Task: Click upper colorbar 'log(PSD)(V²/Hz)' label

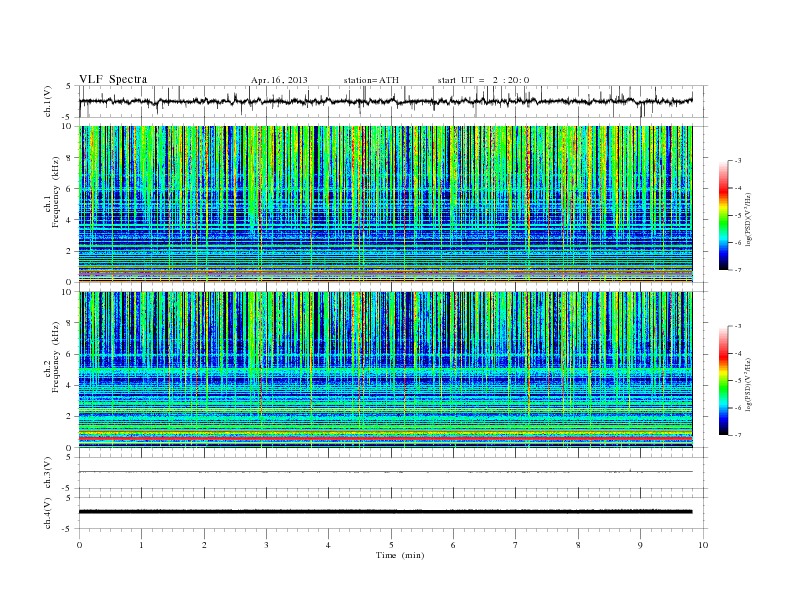Action: coord(749,219)
